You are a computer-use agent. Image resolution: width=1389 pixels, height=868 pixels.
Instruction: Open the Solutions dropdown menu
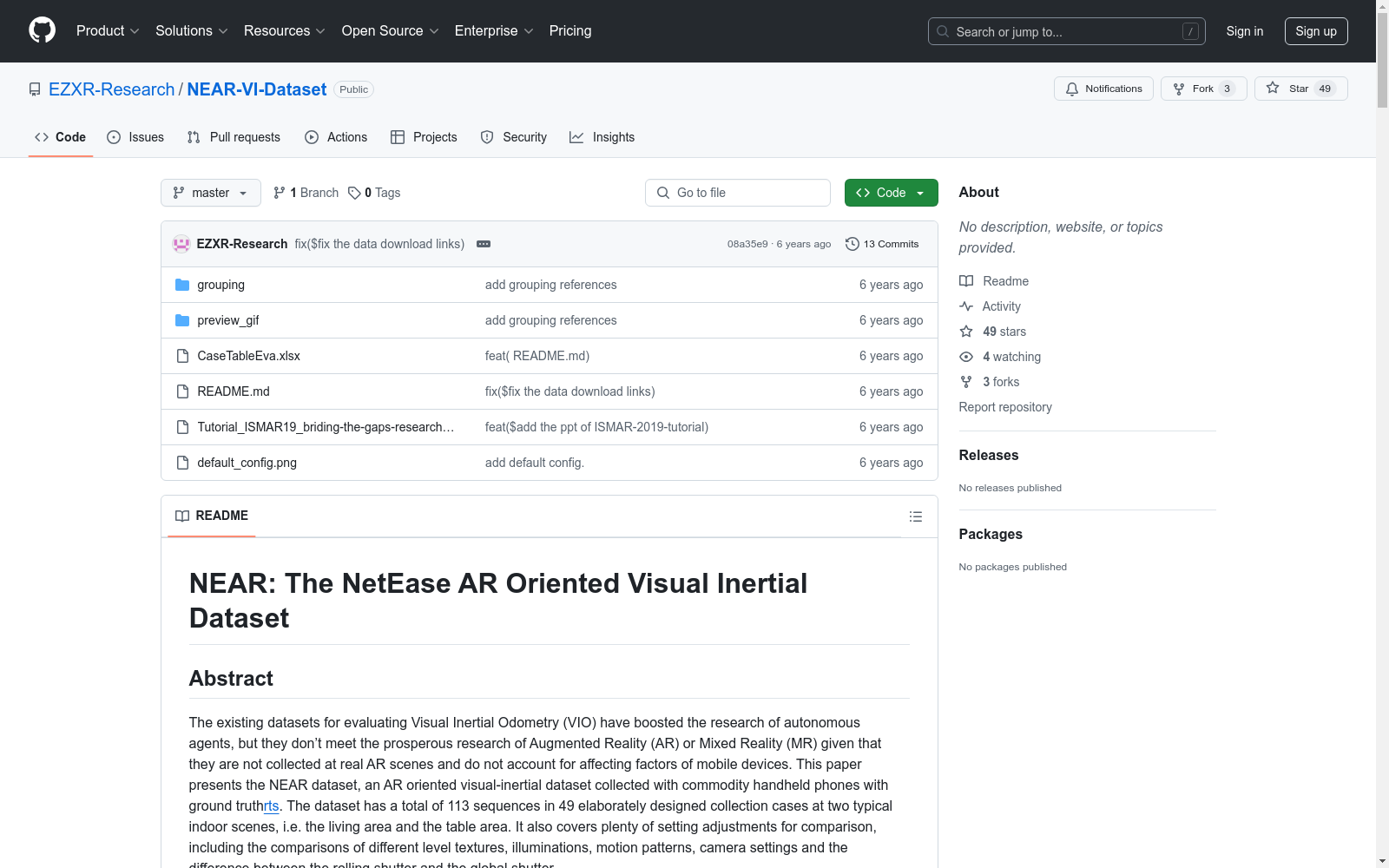(x=192, y=31)
